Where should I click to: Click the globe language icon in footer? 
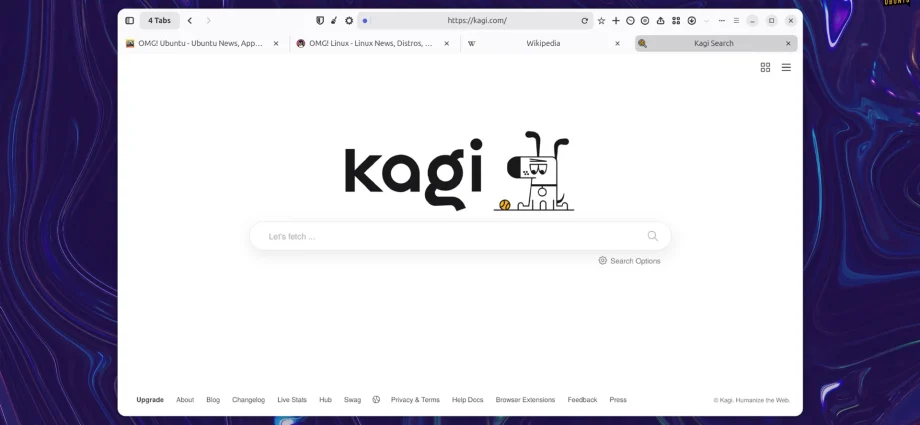click(376, 399)
